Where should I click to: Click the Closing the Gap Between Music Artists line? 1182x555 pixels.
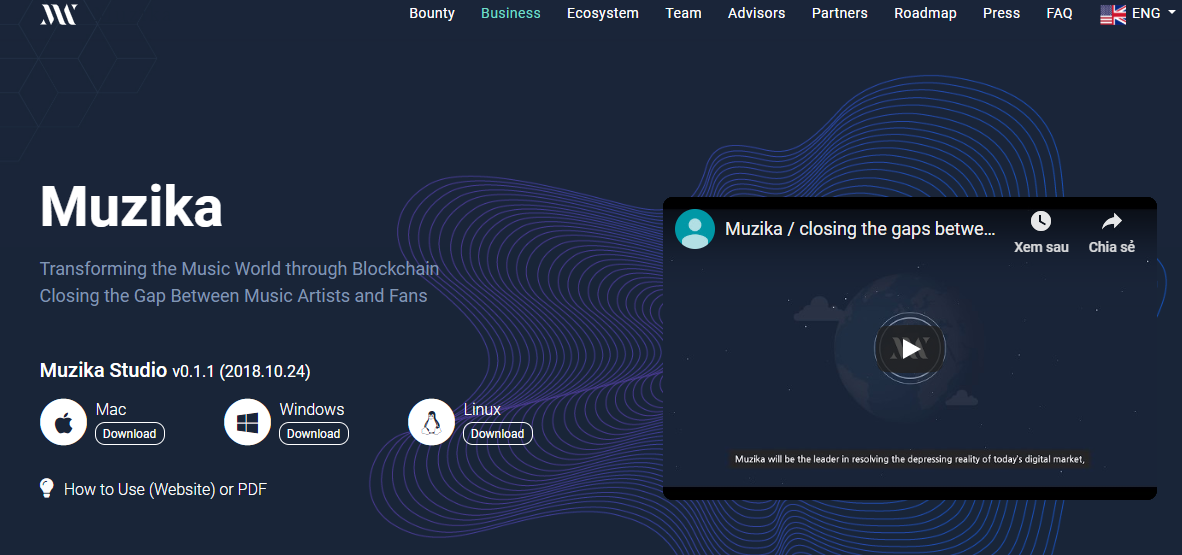point(233,296)
